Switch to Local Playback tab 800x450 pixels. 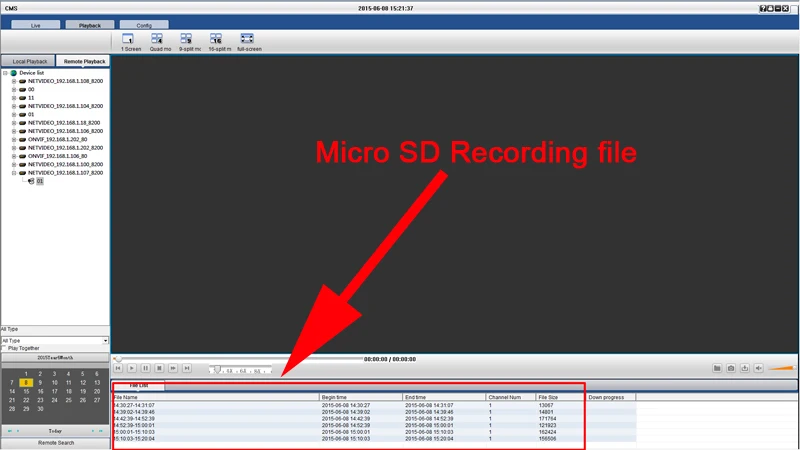click(29, 61)
